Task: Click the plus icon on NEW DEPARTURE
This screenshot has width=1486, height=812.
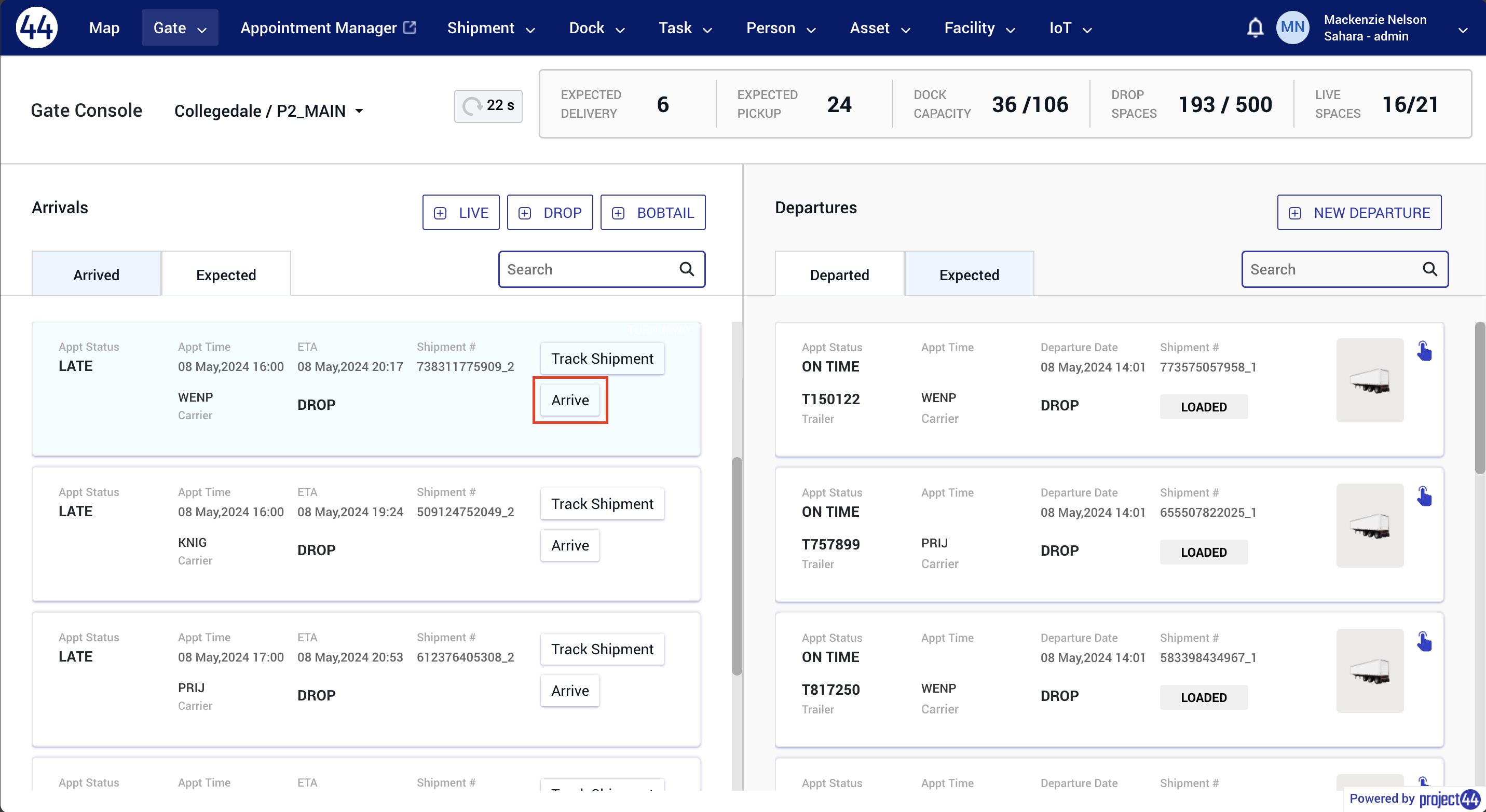Action: tap(1295, 213)
